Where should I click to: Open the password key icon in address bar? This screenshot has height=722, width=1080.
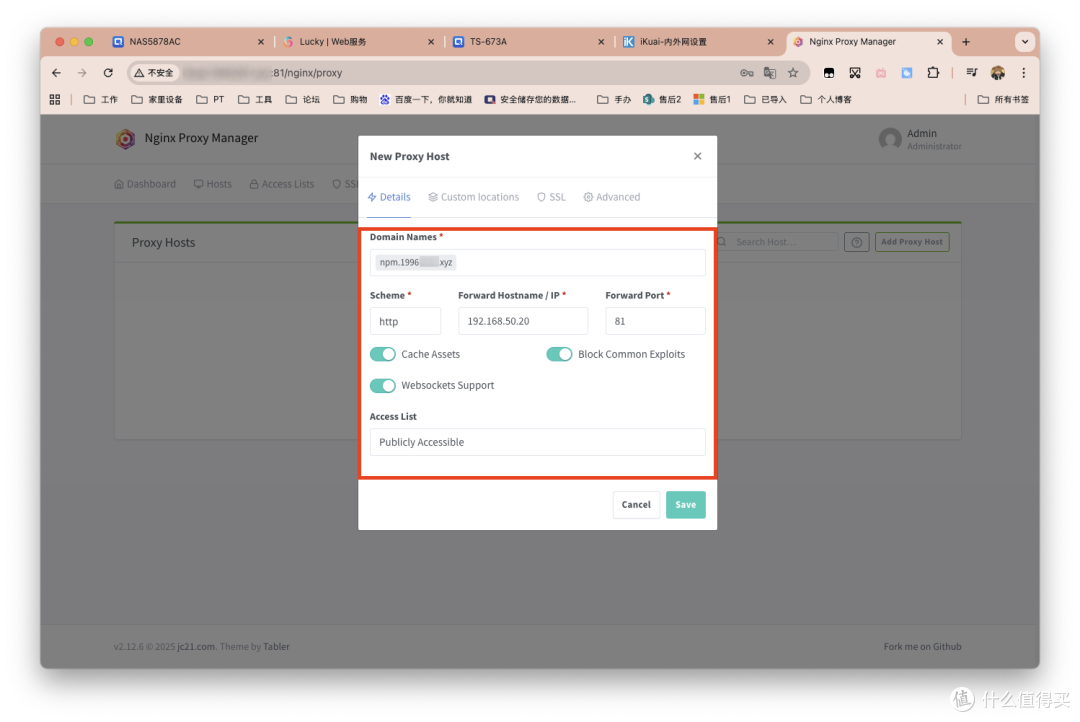(747, 73)
